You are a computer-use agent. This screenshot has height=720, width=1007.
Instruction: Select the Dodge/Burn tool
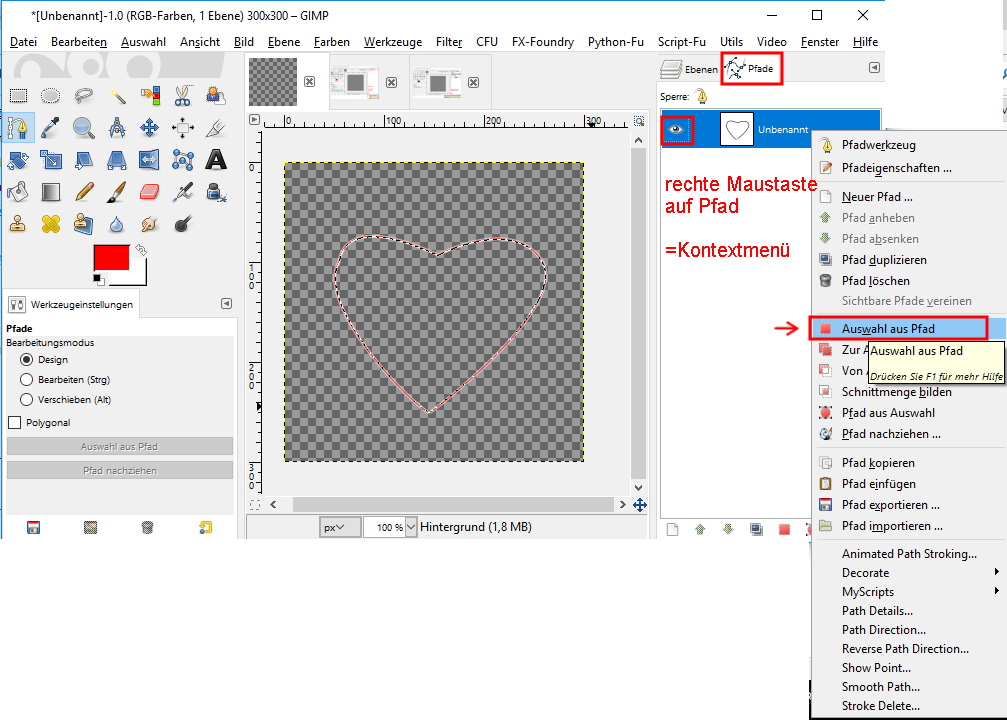tap(183, 224)
